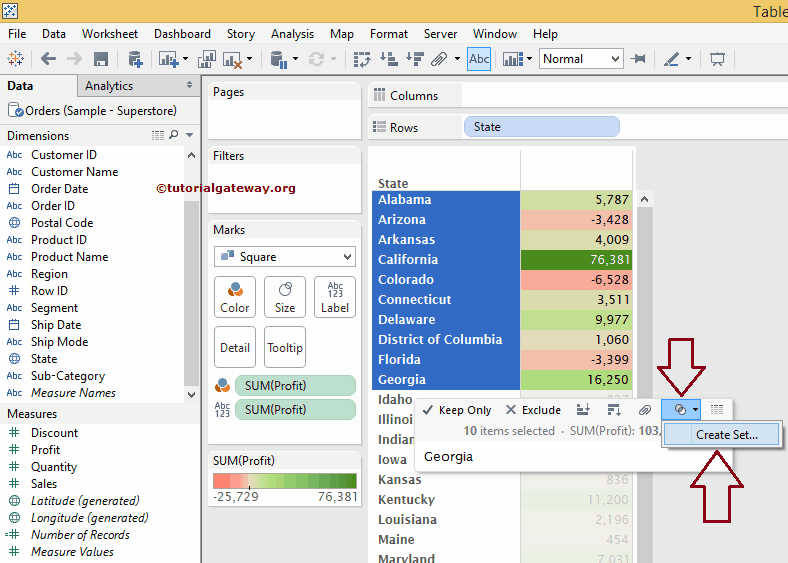Screen dimensions: 788x563
Task: Click the search icon in Dimensions header
Action: pyautogui.click(x=173, y=135)
